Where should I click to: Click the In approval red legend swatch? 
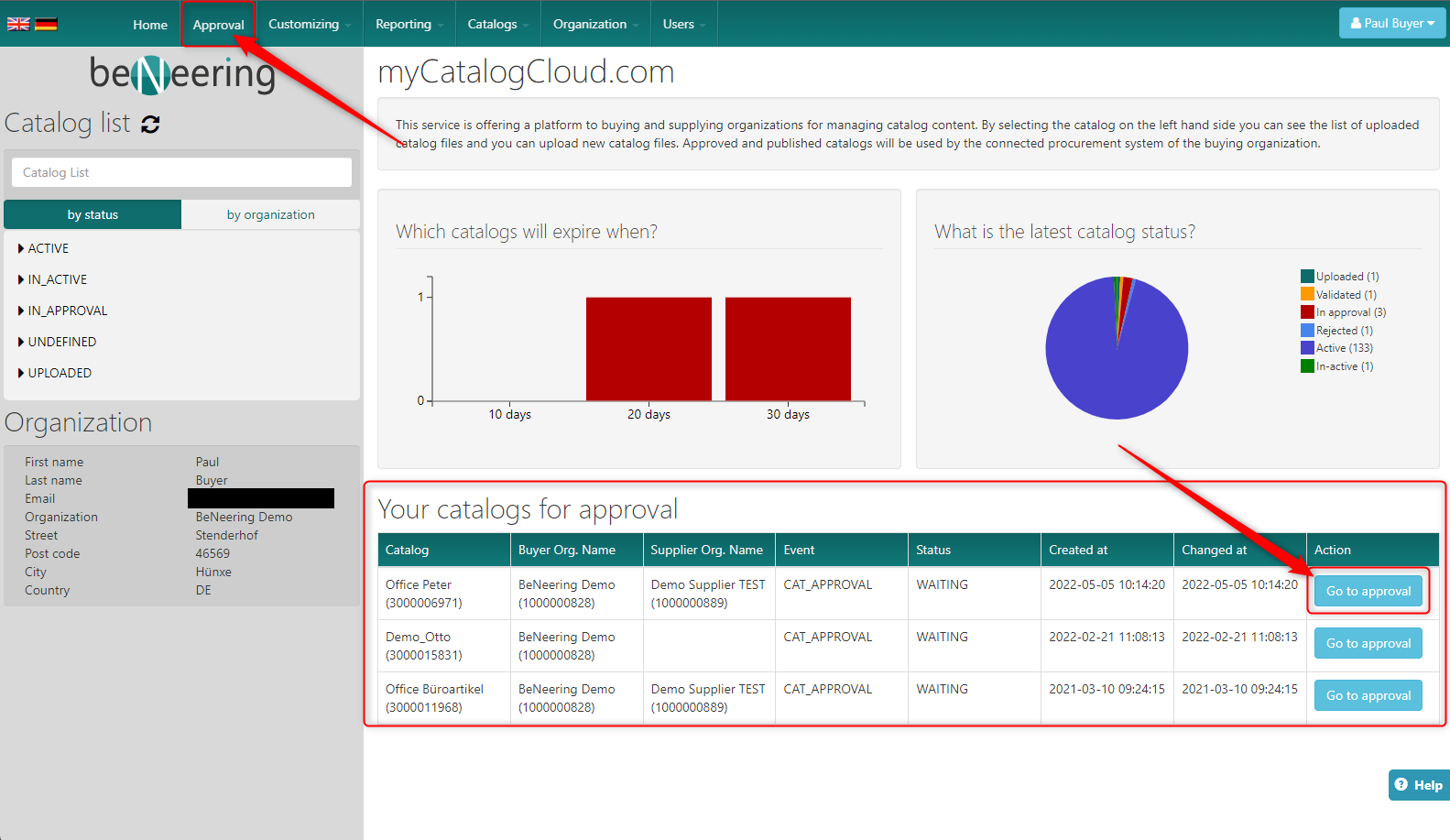pyautogui.click(x=1307, y=312)
